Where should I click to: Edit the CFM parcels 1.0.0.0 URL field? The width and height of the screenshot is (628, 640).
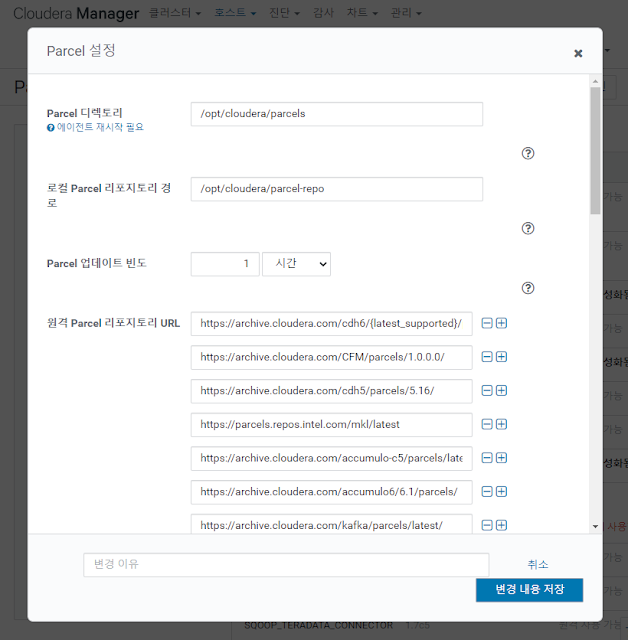(331, 357)
